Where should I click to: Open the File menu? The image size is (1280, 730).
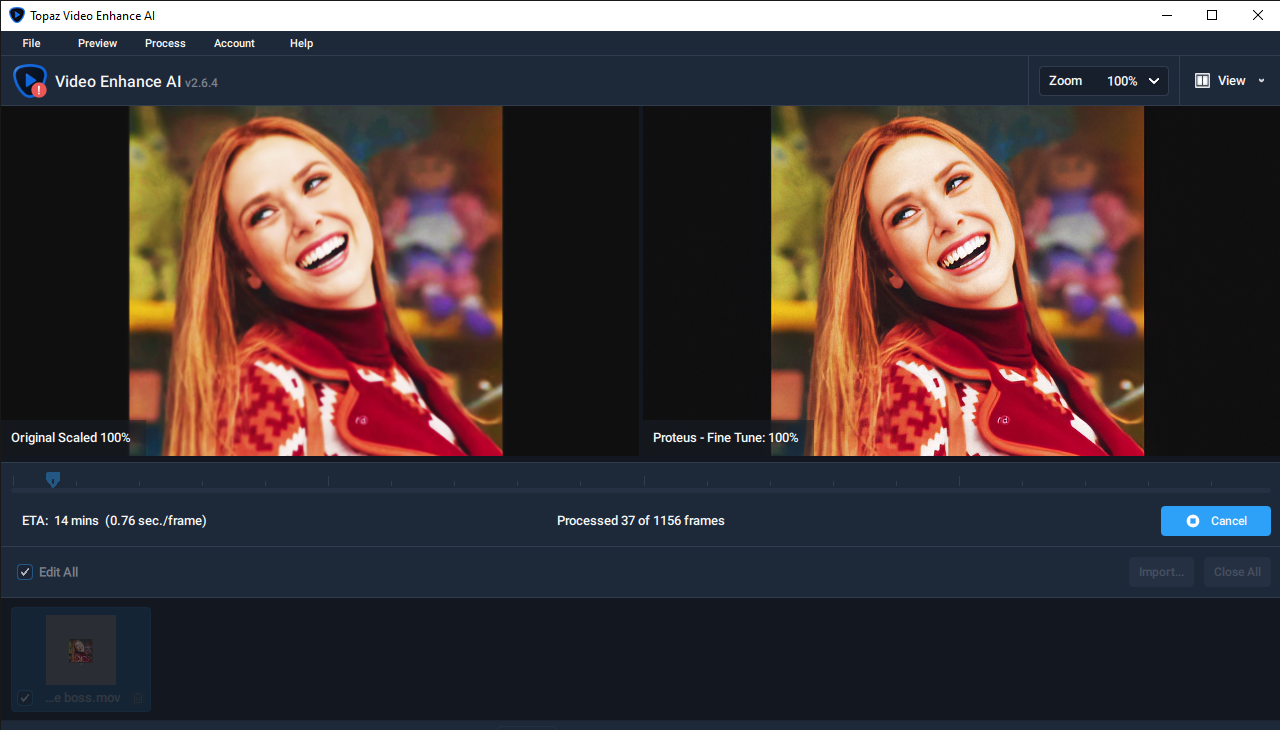click(x=31, y=43)
